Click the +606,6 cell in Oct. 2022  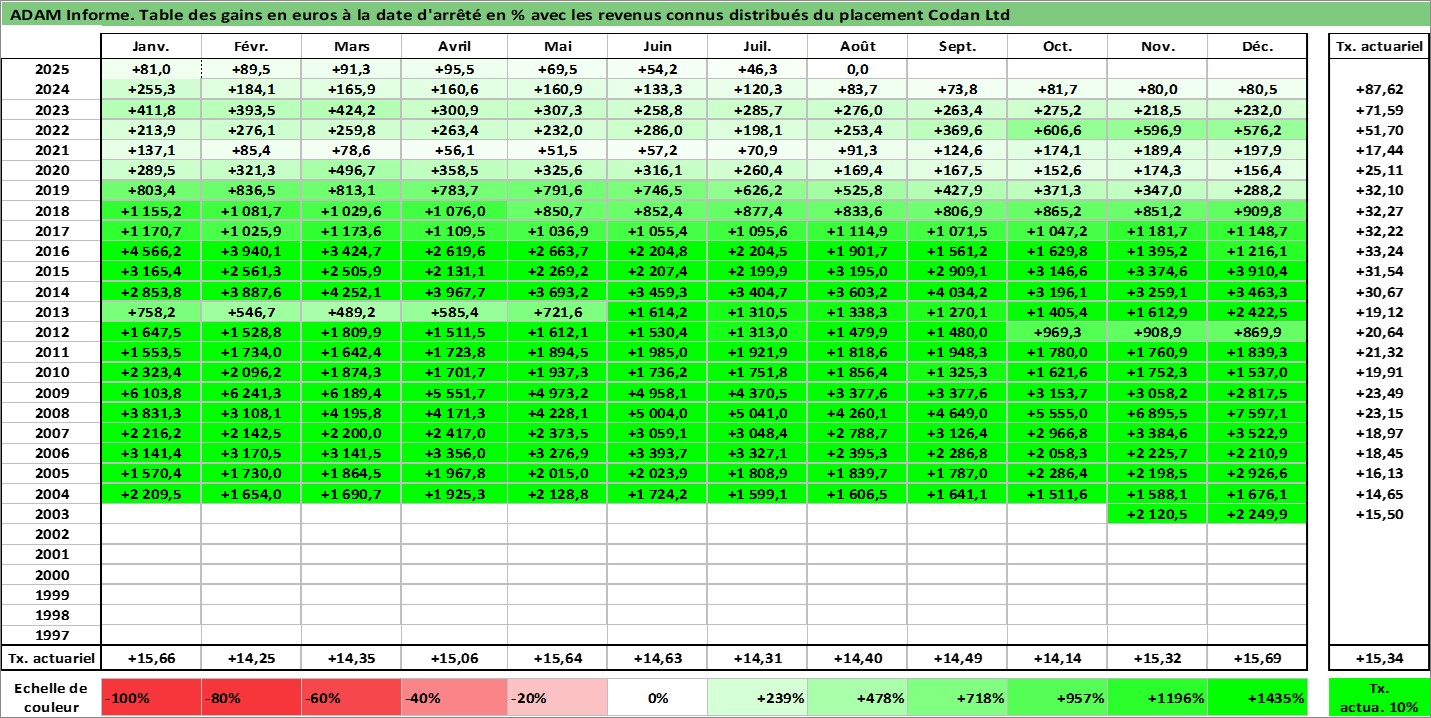1057,131
